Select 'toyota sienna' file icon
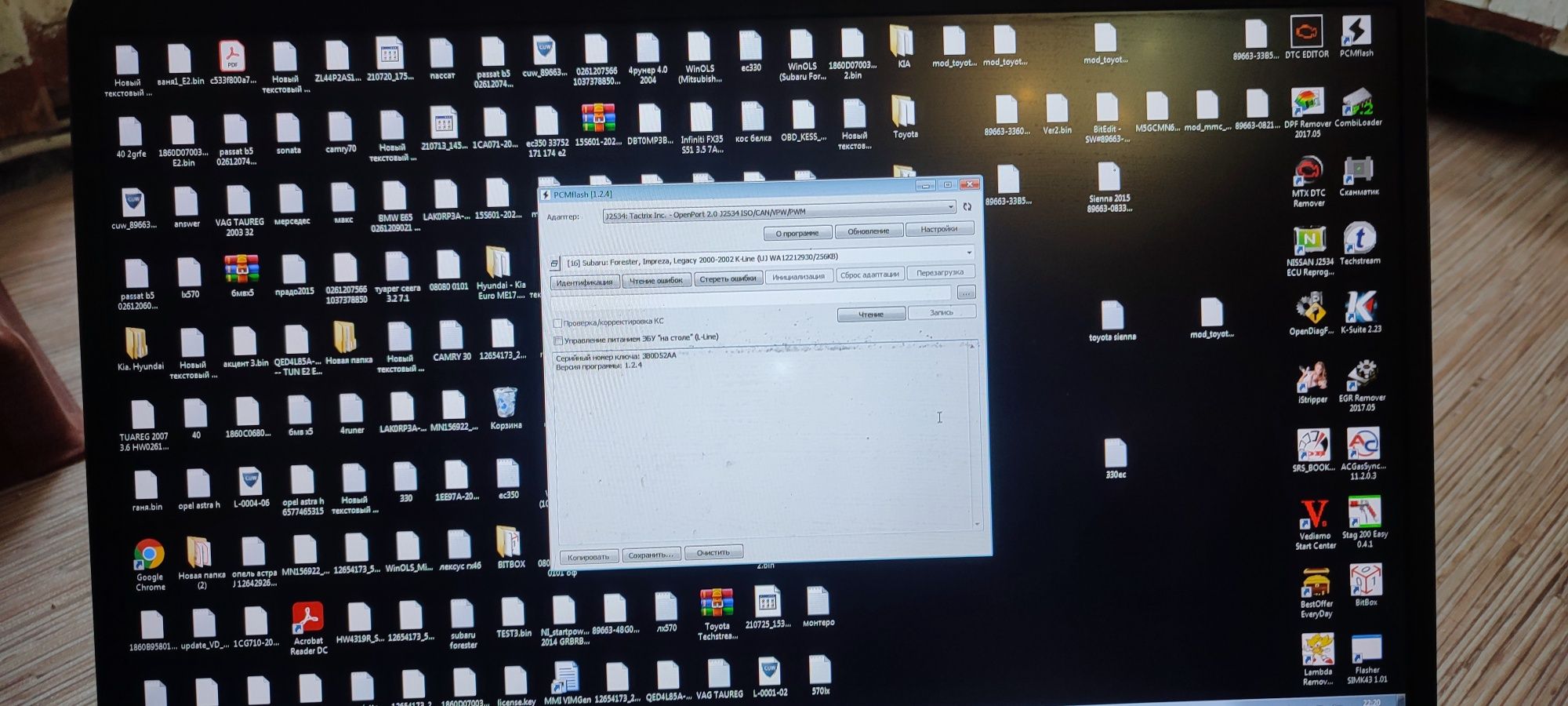Viewport: 1568px width, 706px height. tap(1112, 322)
